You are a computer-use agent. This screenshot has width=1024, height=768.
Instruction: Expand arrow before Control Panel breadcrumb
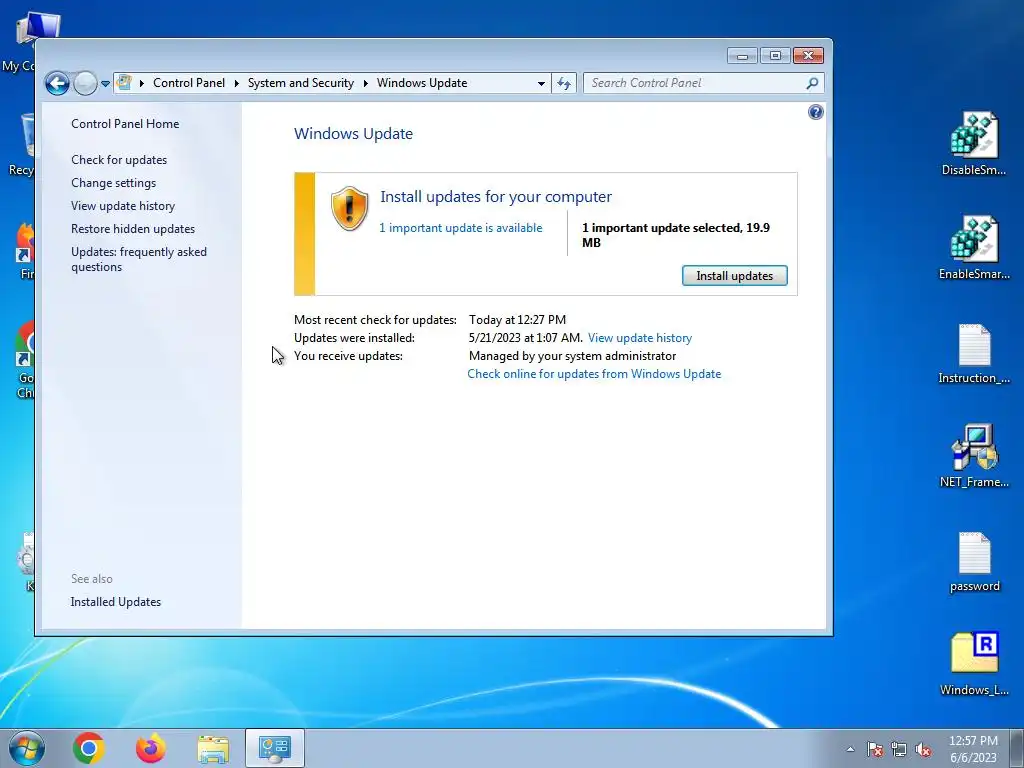tap(142, 84)
